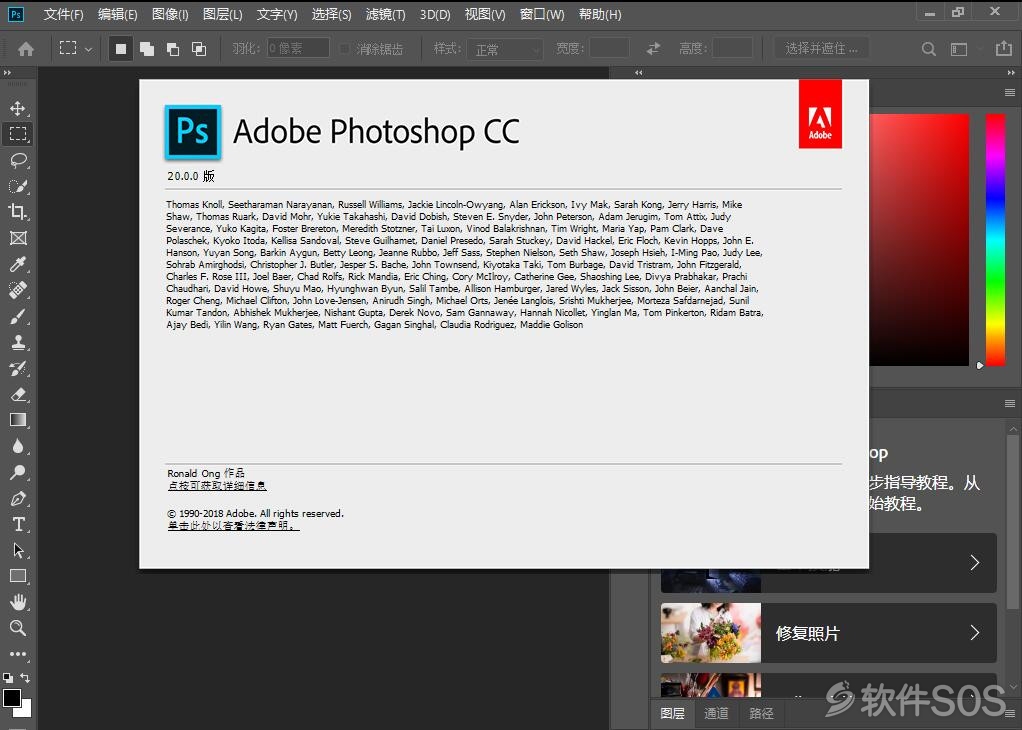Viewport: 1022px width, 730px height.
Task: Select the Gradient tool
Action: point(18,420)
